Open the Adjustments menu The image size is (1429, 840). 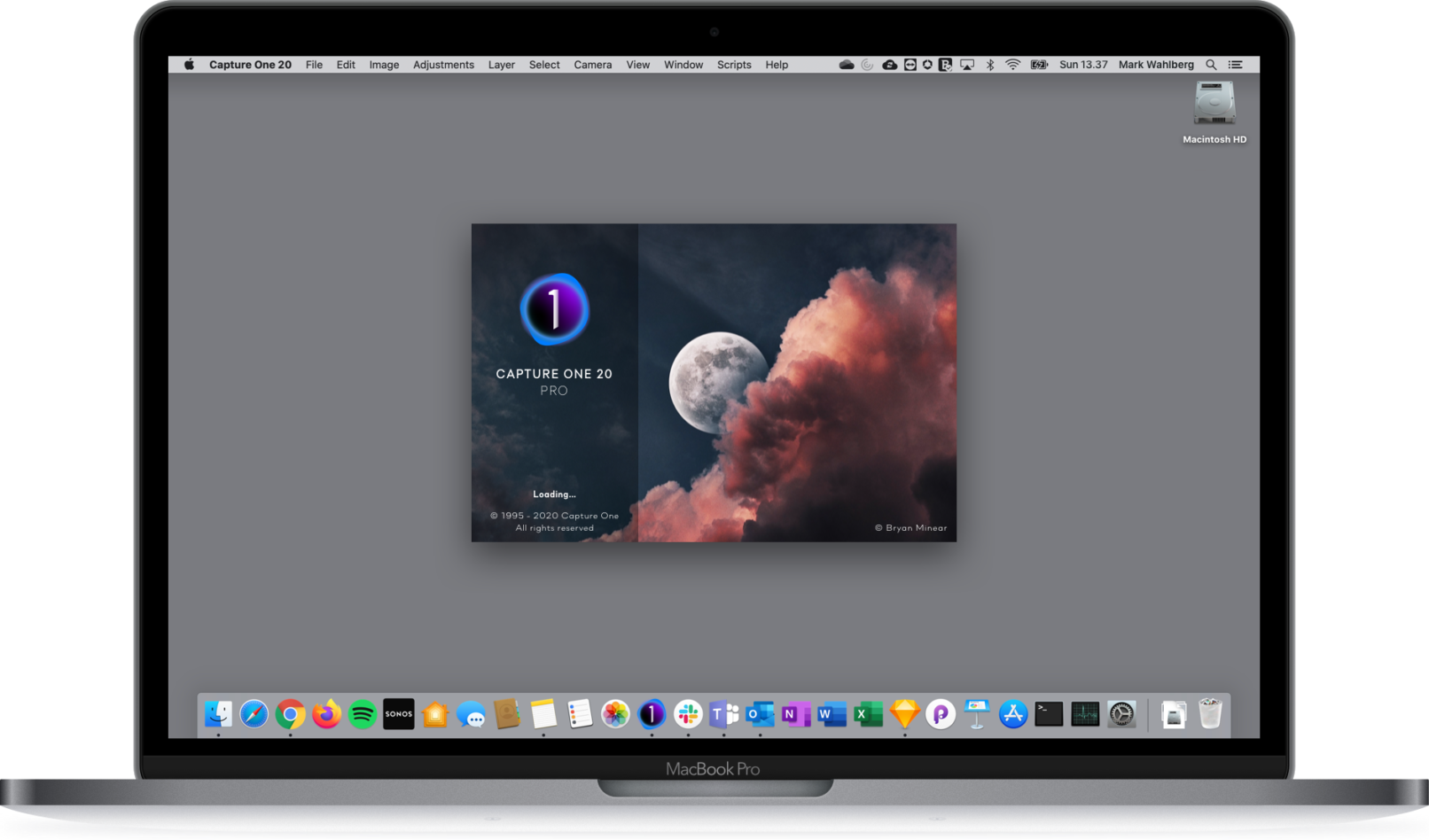[443, 64]
